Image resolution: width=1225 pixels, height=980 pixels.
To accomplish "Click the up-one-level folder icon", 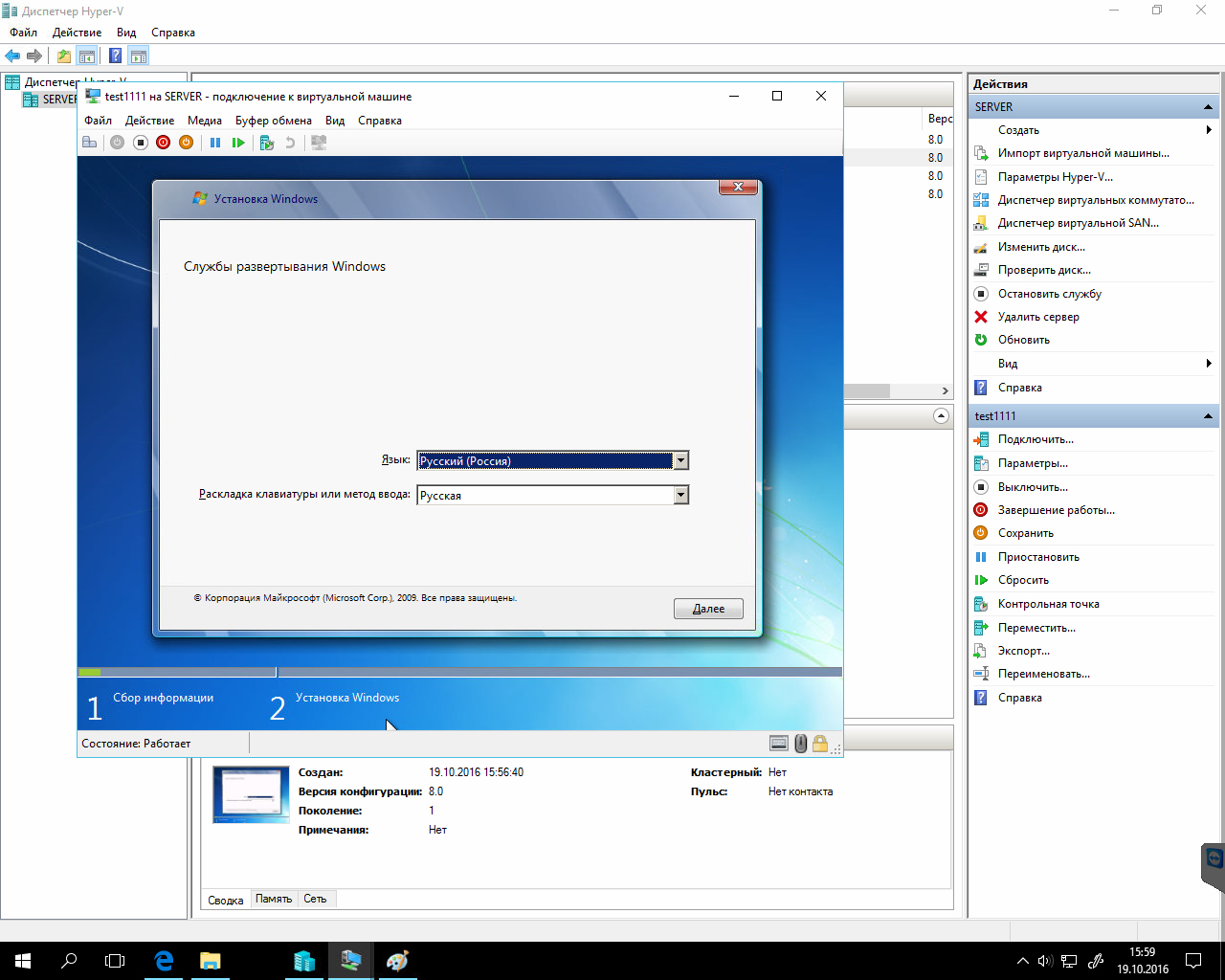I will [63, 56].
